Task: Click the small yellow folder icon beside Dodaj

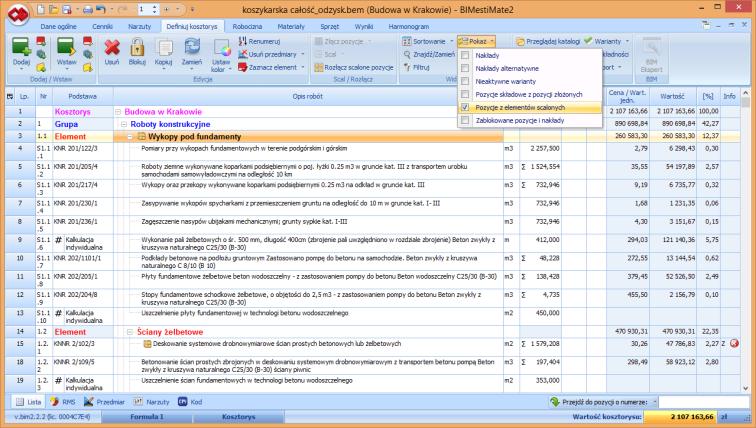Action: point(41,67)
